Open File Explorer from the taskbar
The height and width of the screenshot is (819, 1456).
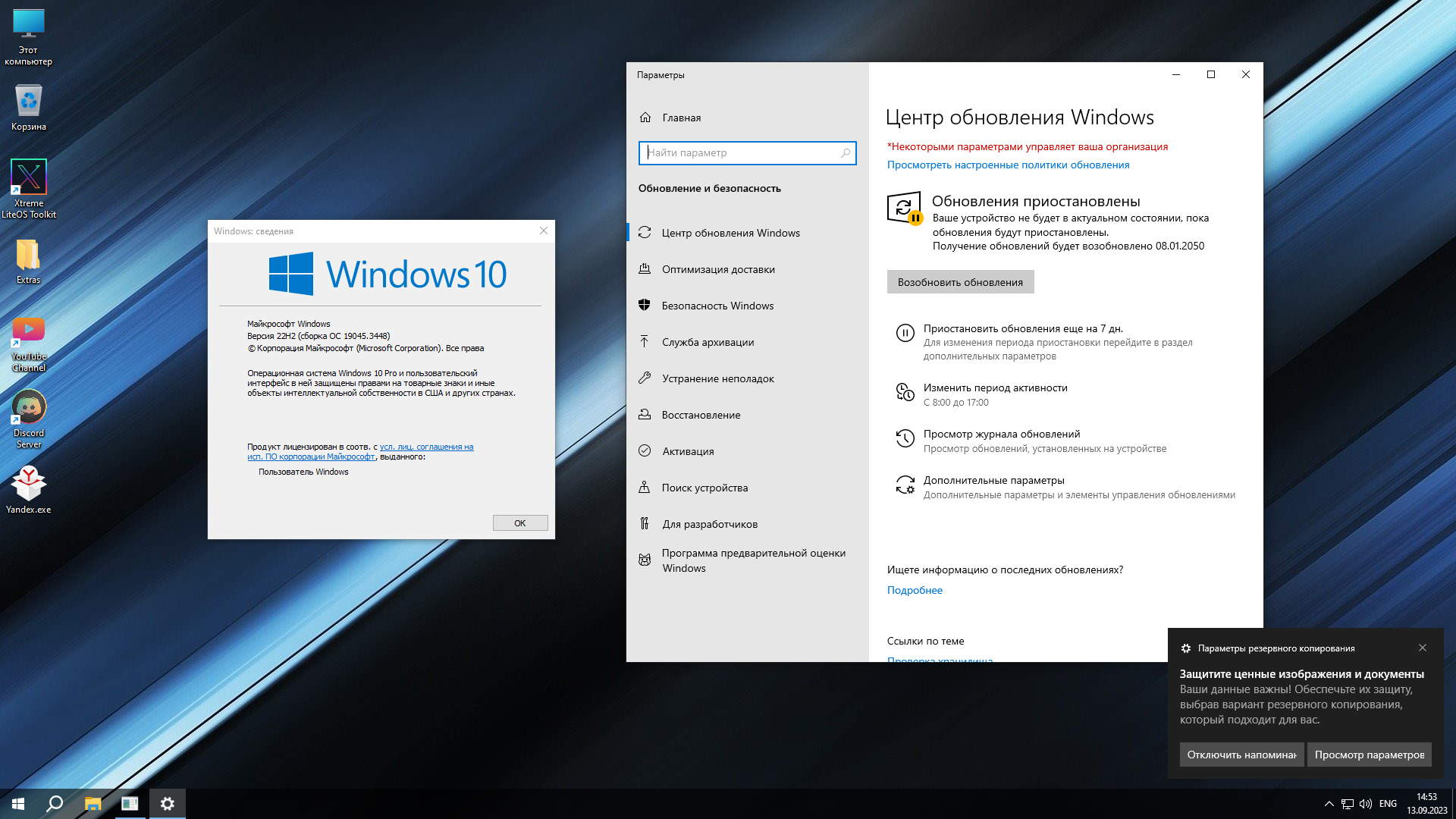tap(93, 804)
